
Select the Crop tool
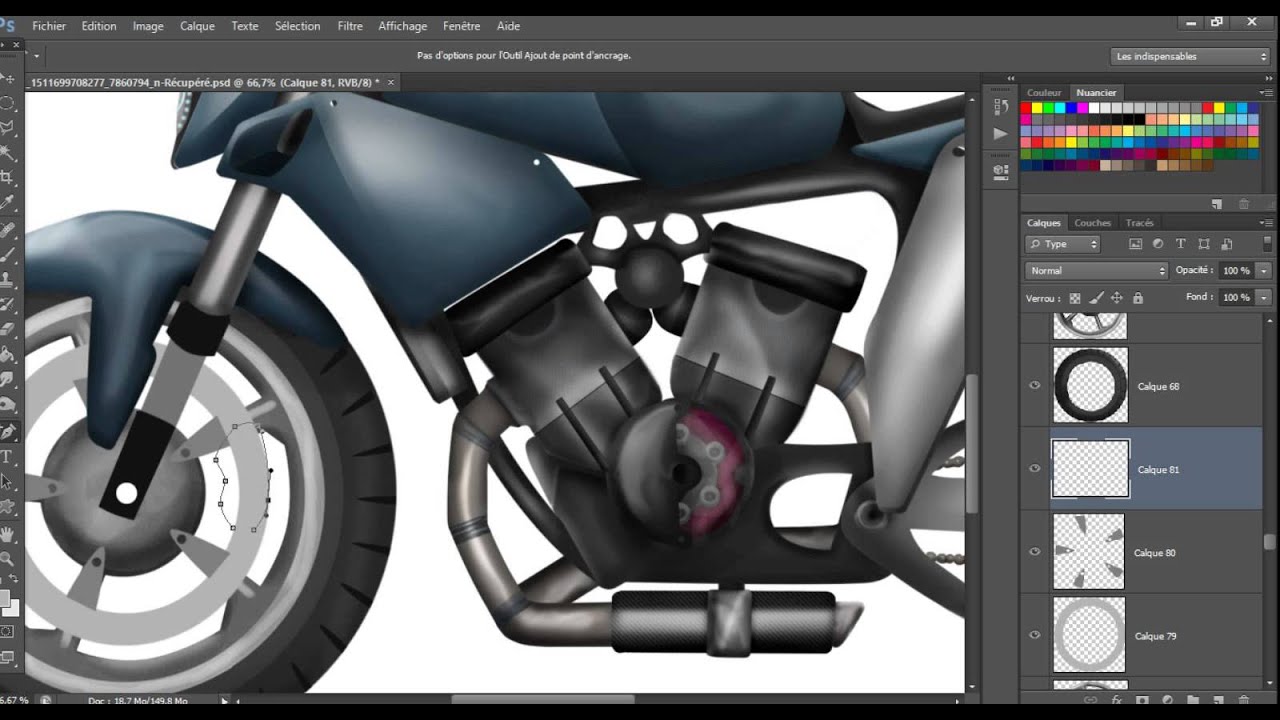(8, 178)
